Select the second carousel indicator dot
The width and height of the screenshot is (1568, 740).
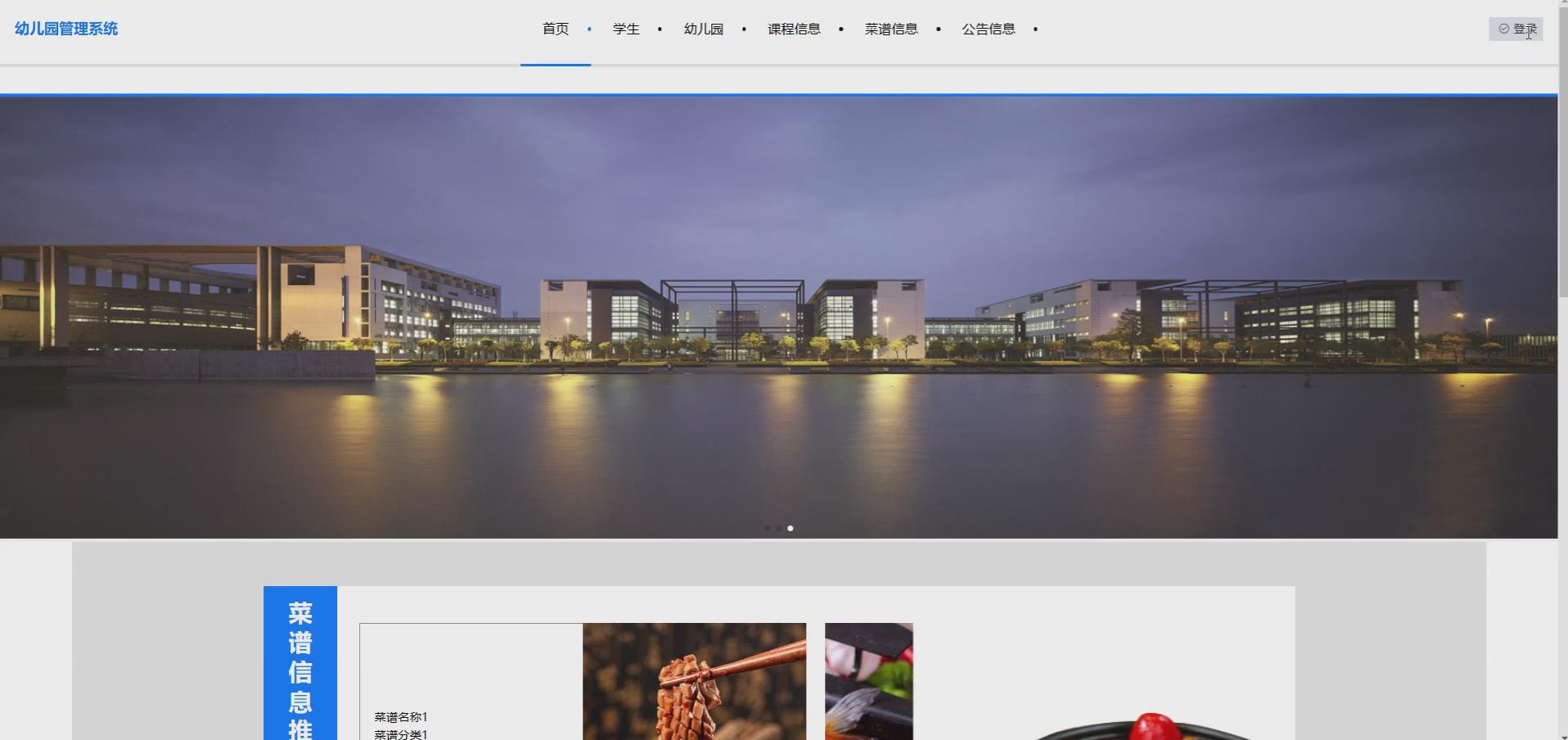pos(778,528)
